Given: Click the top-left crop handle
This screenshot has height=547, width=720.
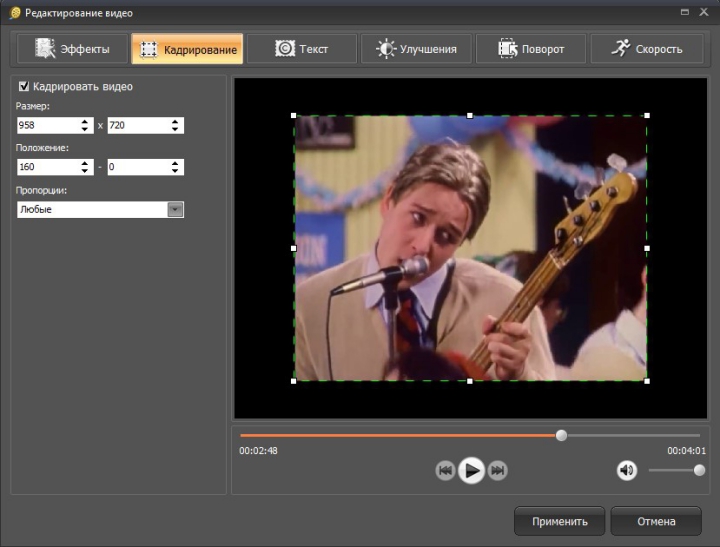Looking at the screenshot, I should tap(293, 116).
